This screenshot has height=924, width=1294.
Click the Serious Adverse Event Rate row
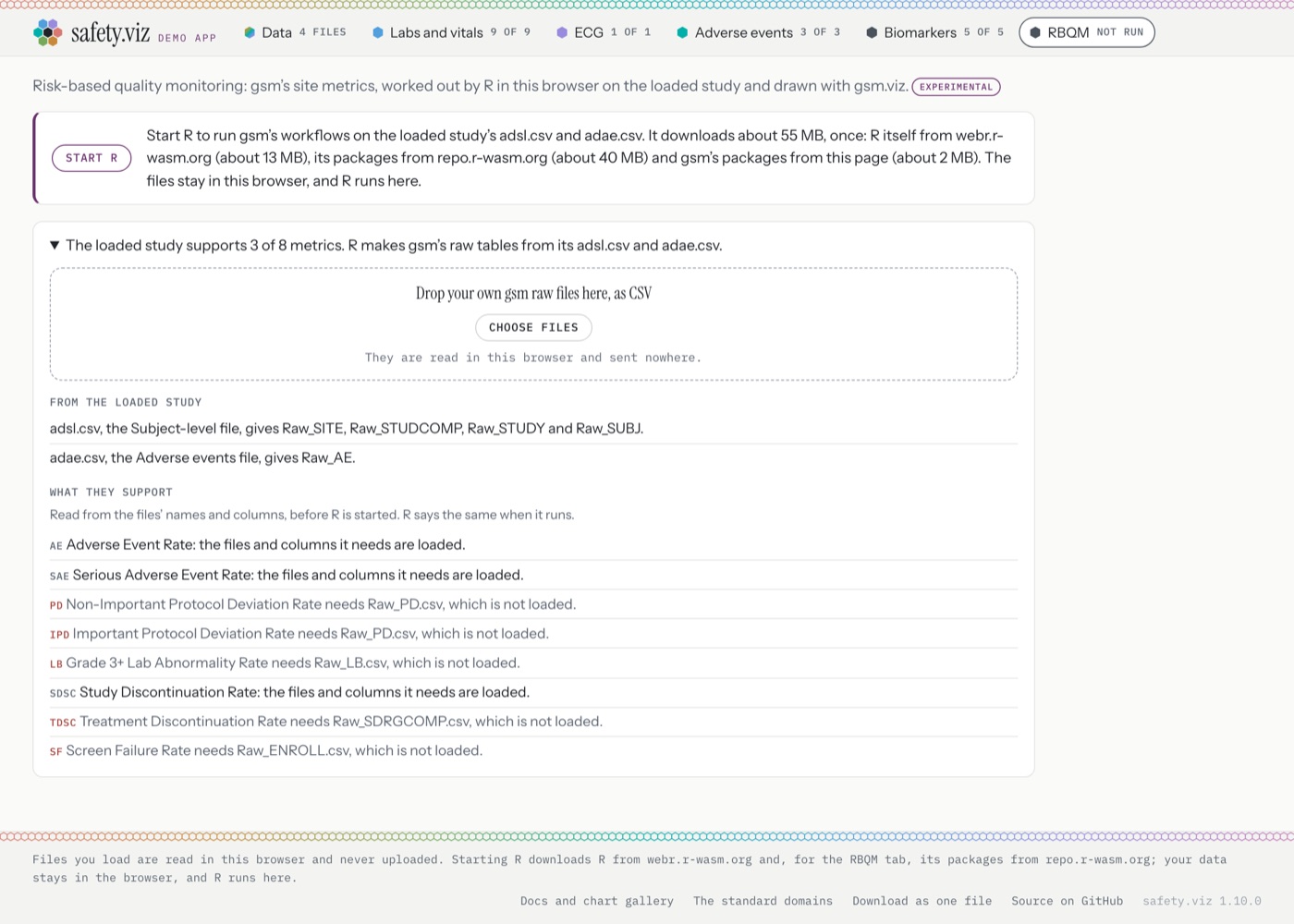[533, 575]
